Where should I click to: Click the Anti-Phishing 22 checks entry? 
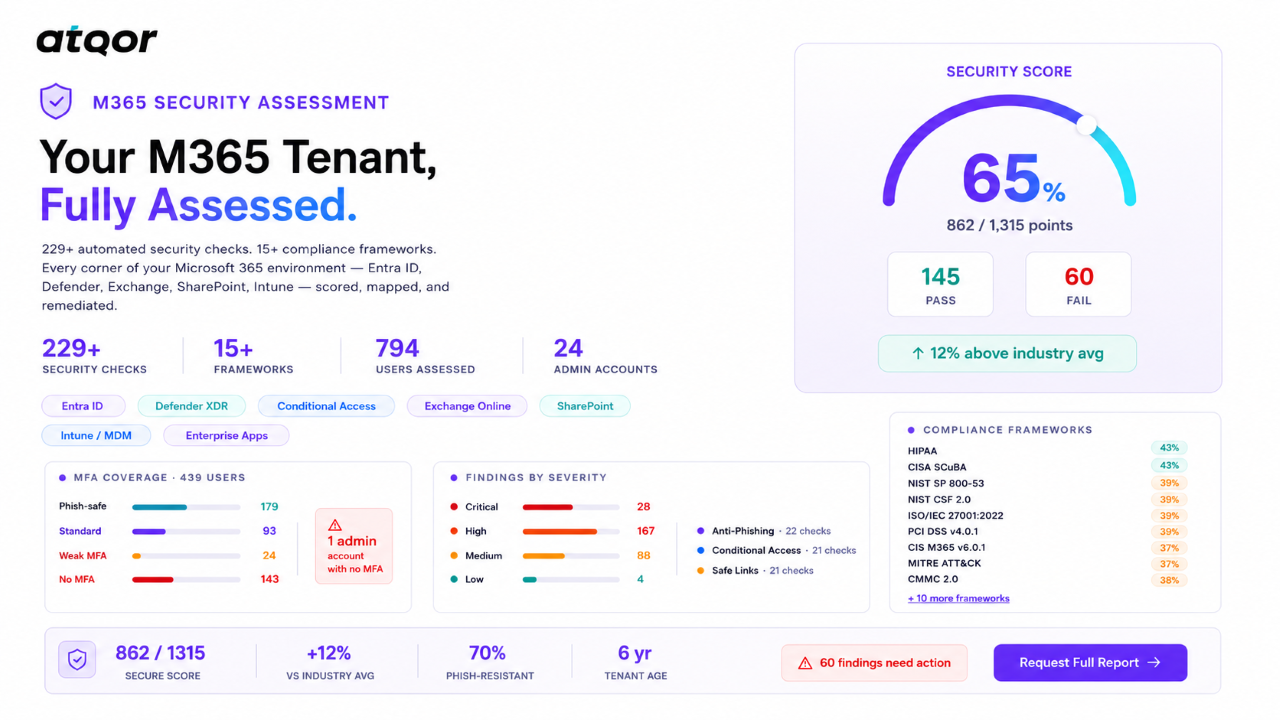click(x=764, y=531)
